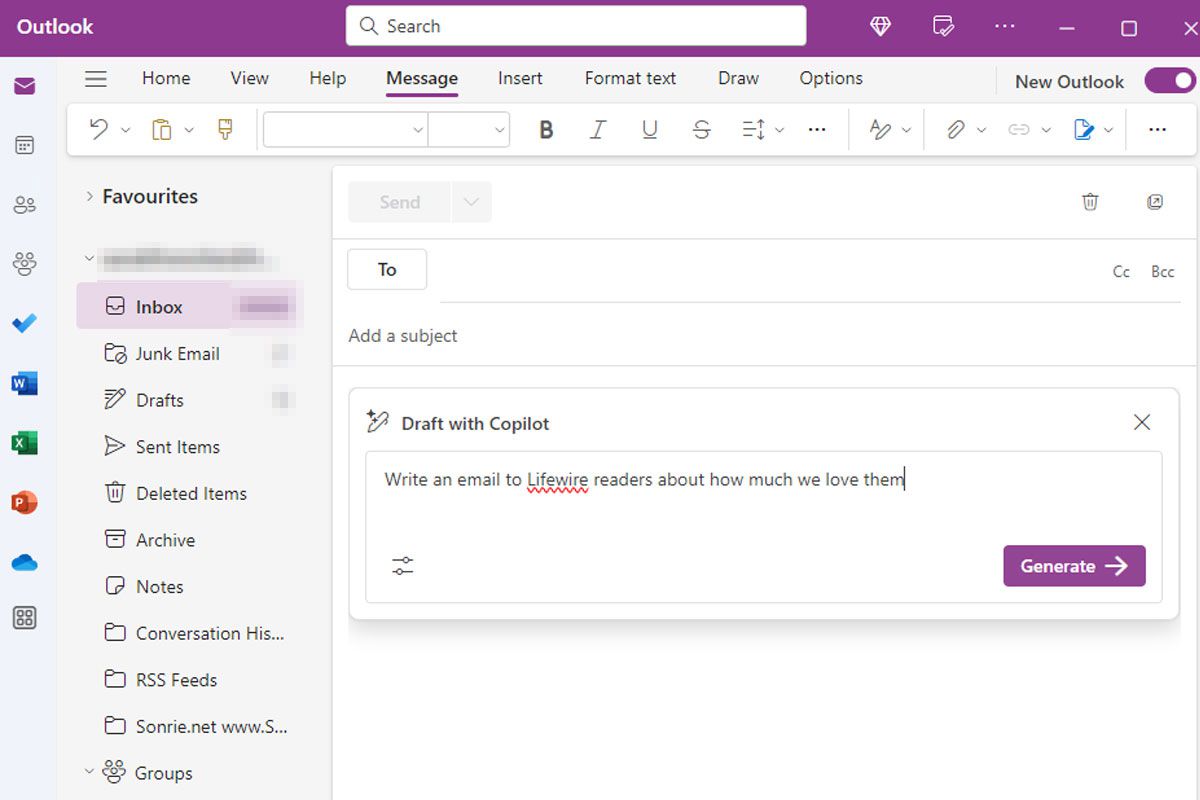
Task: Apply Strikethrough formatting
Action: pyautogui.click(x=702, y=130)
